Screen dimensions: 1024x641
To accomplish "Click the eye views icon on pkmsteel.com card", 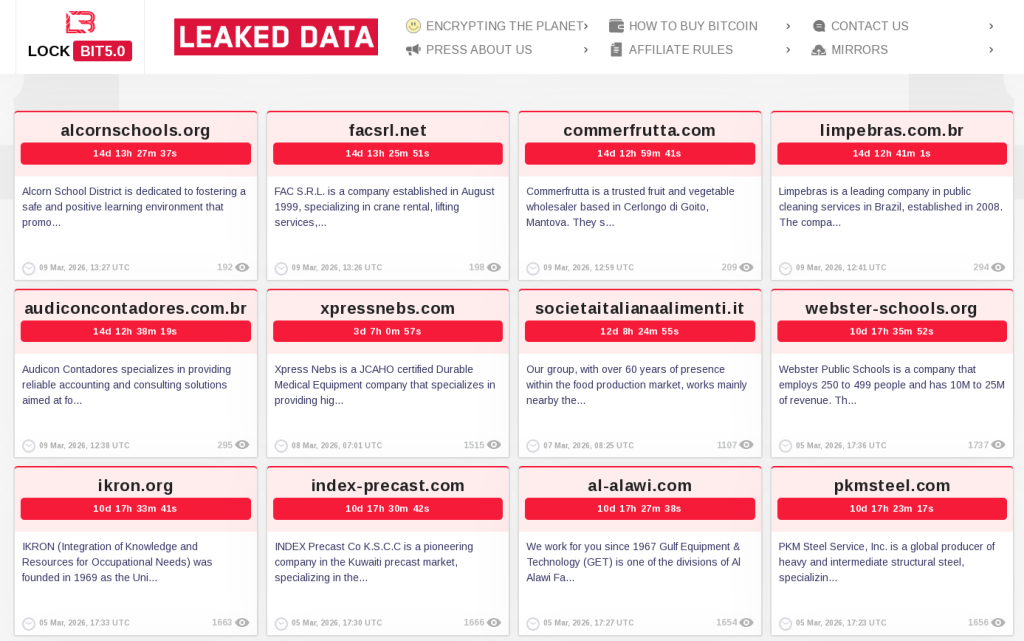I will click(998, 623).
